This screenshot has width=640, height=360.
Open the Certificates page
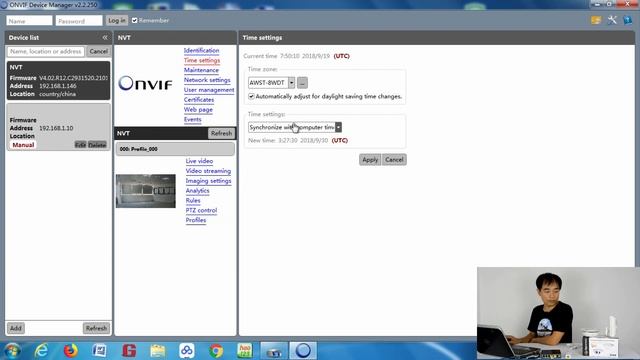point(199,100)
